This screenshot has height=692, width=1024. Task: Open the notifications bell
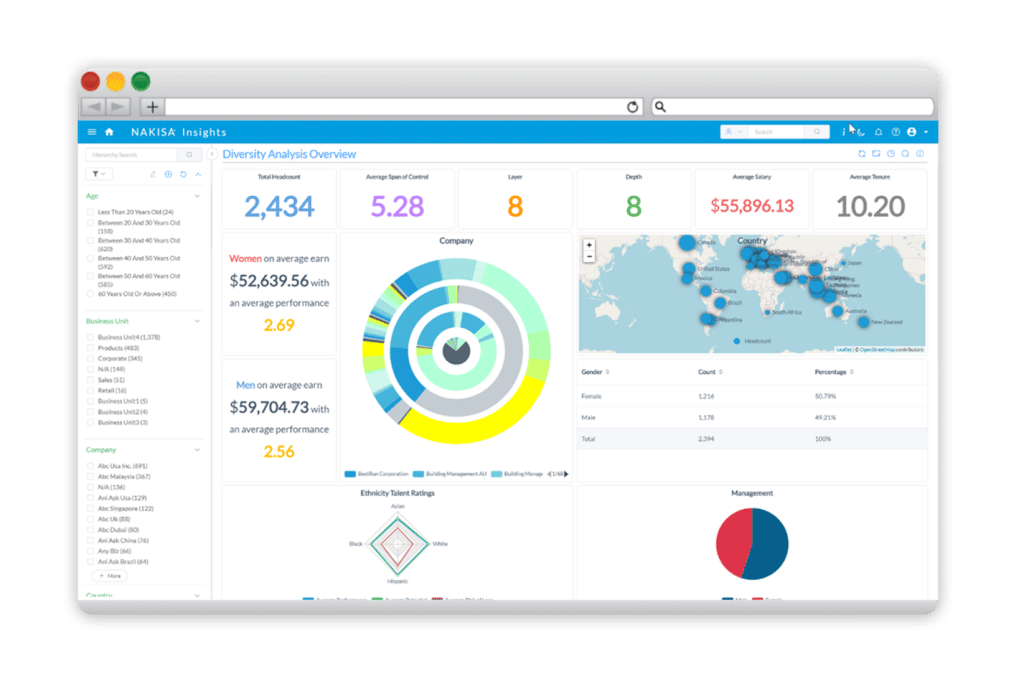point(878,132)
